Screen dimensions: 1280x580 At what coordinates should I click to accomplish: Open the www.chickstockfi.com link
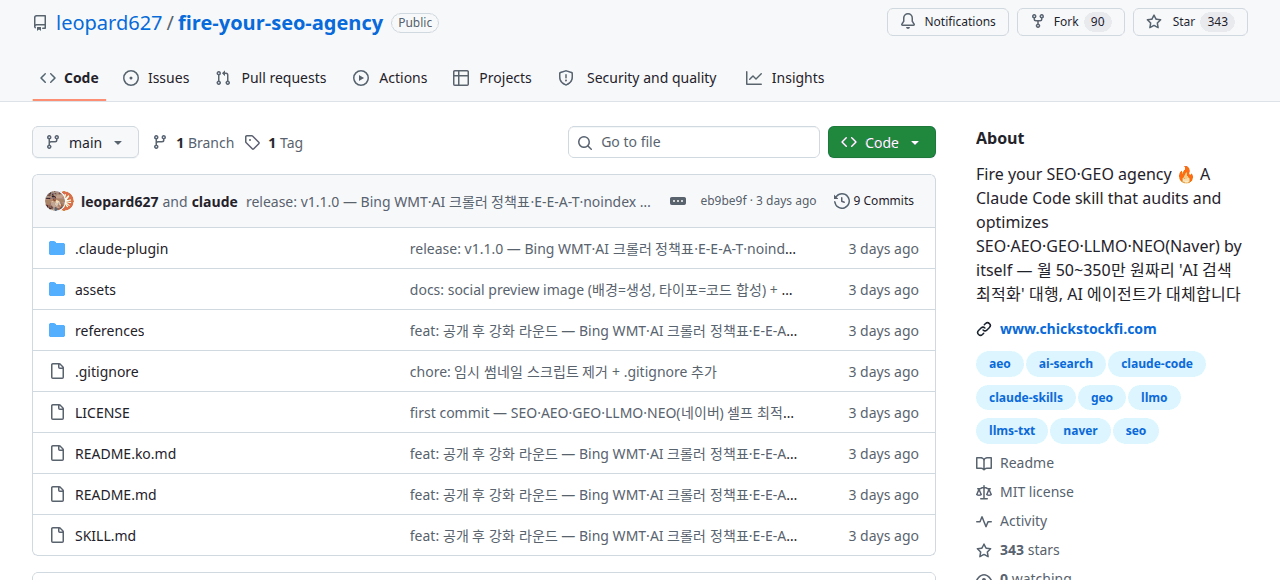coord(1078,329)
